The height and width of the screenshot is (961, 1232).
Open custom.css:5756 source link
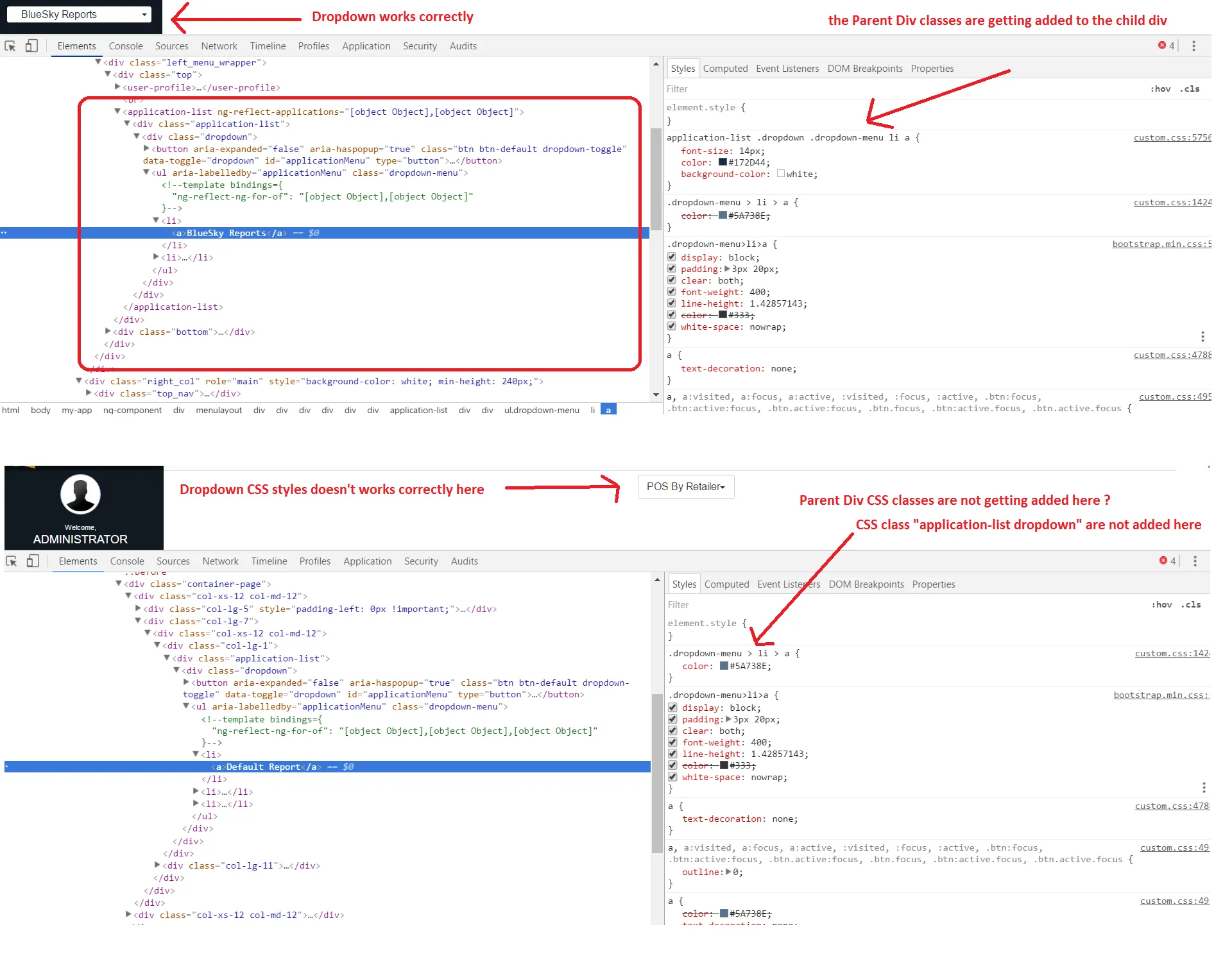(1172, 138)
